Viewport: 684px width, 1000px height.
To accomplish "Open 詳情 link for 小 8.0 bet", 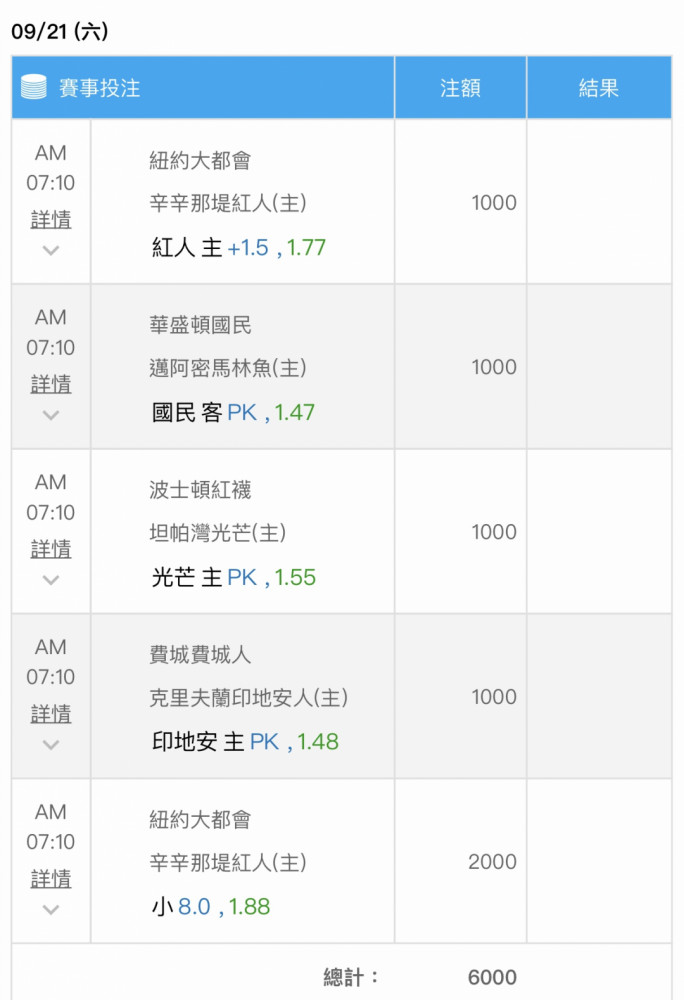I will pyautogui.click(x=51, y=879).
